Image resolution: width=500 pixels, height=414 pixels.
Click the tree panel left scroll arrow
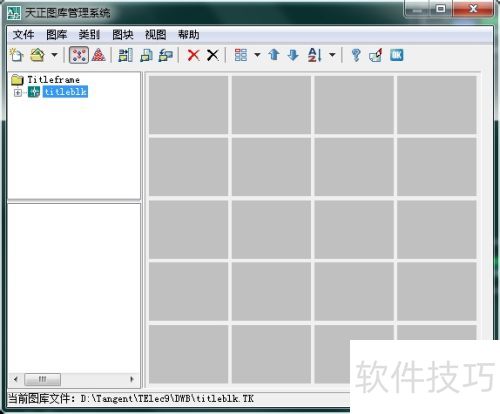16,379
